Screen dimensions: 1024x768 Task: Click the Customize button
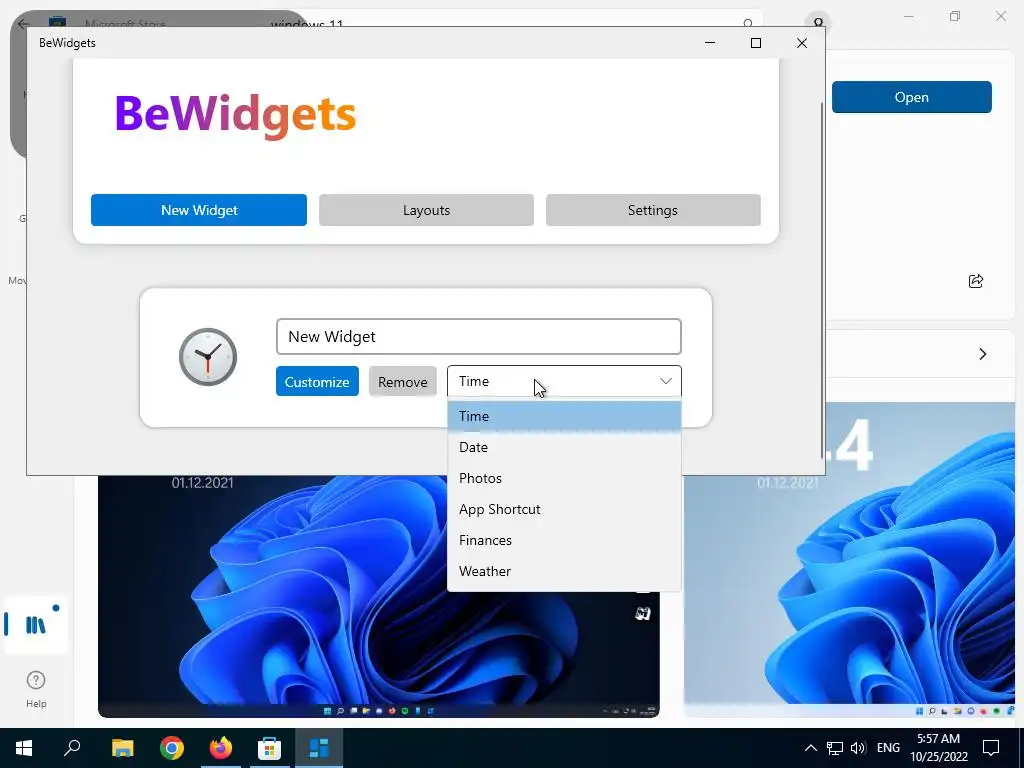click(317, 381)
